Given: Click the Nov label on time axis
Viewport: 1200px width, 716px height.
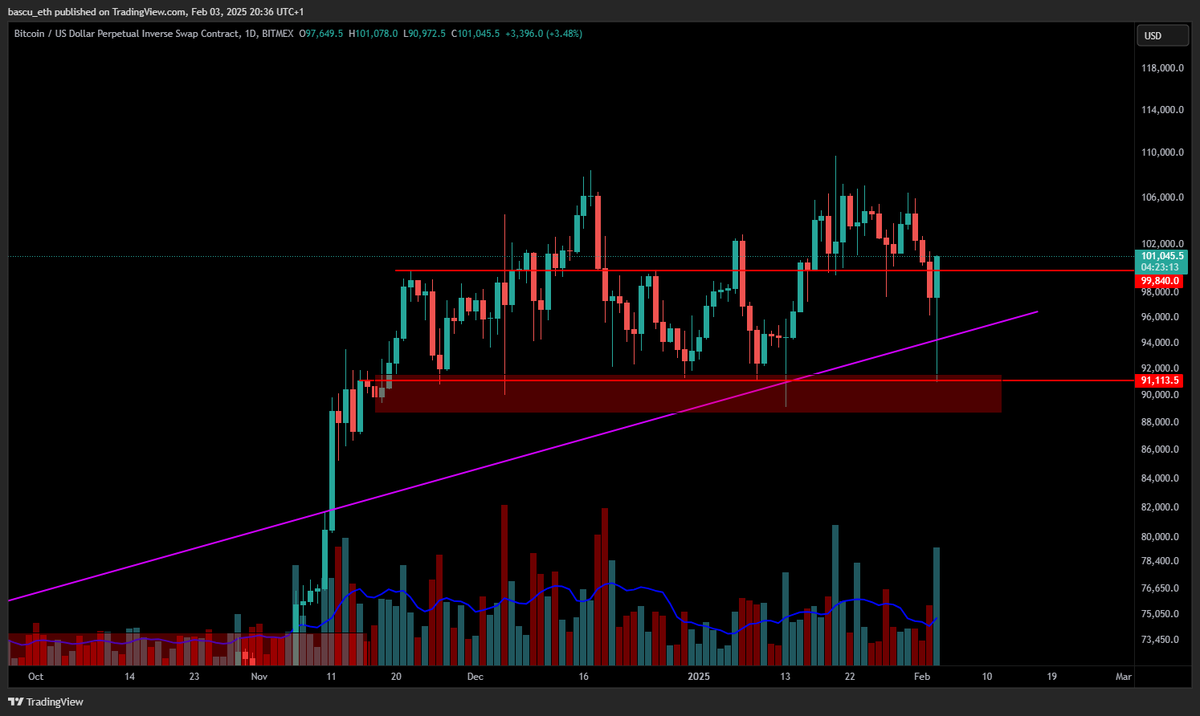Looking at the screenshot, I should pos(259,676).
